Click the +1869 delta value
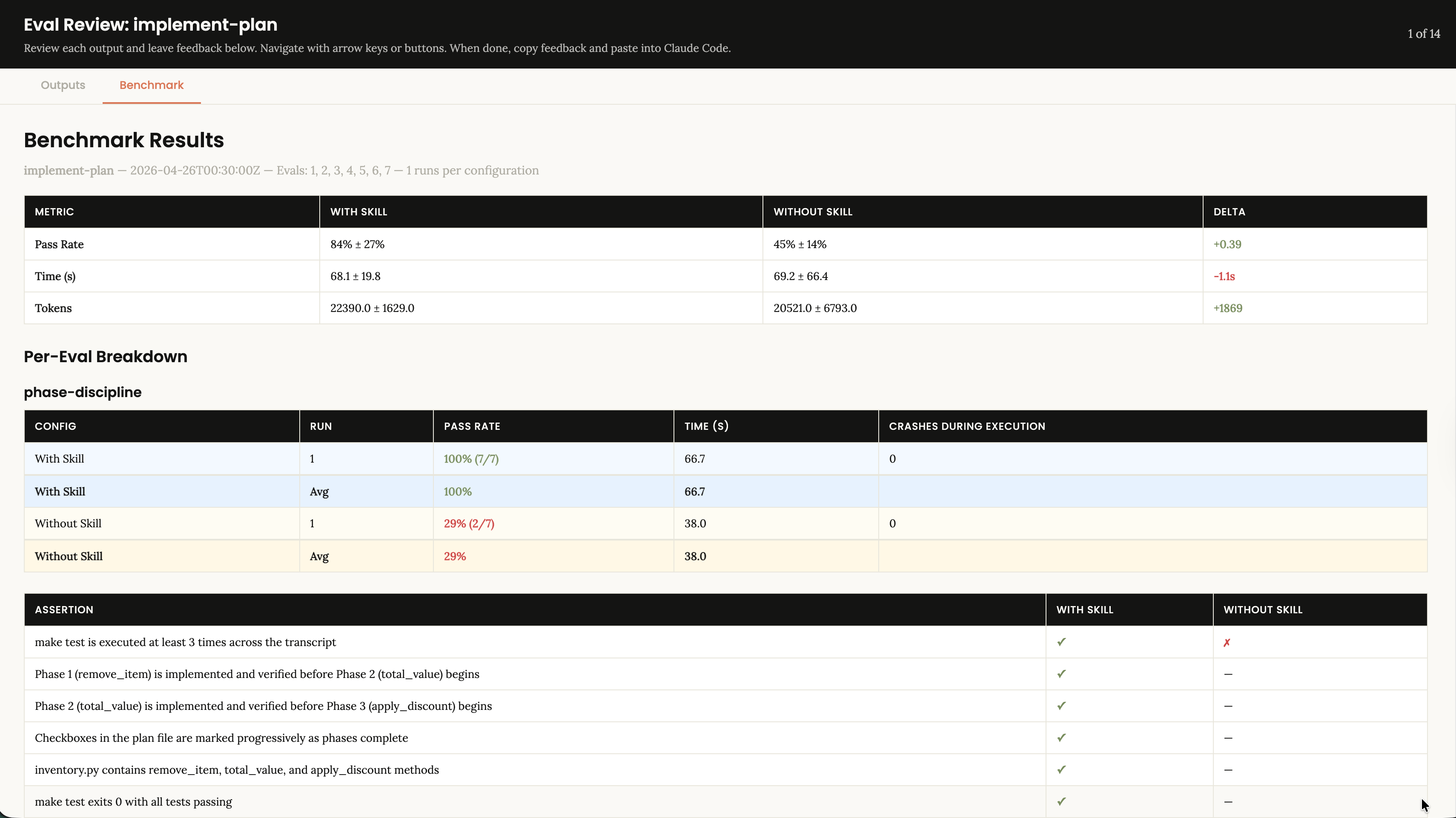The width and height of the screenshot is (1456, 818). (x=1228, y=308)
